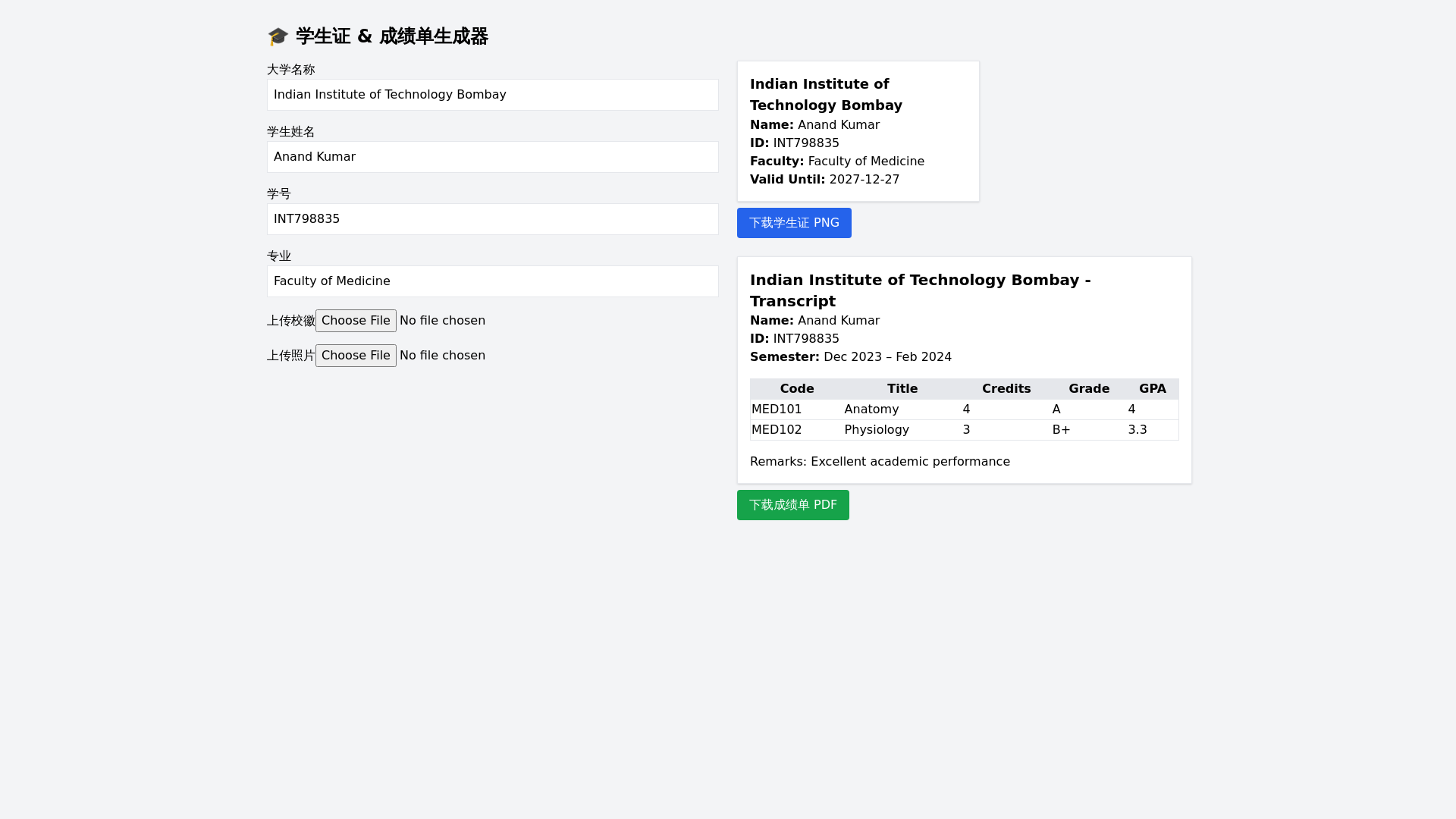Click the 上传校徽 label
Viewport: 1456px width, 819px height.
291,321
